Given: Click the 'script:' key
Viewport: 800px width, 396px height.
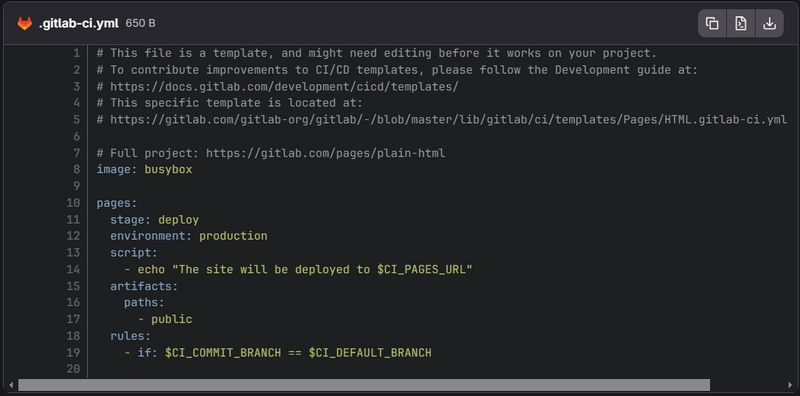Looking at the screenshot, I should [134, 253].
